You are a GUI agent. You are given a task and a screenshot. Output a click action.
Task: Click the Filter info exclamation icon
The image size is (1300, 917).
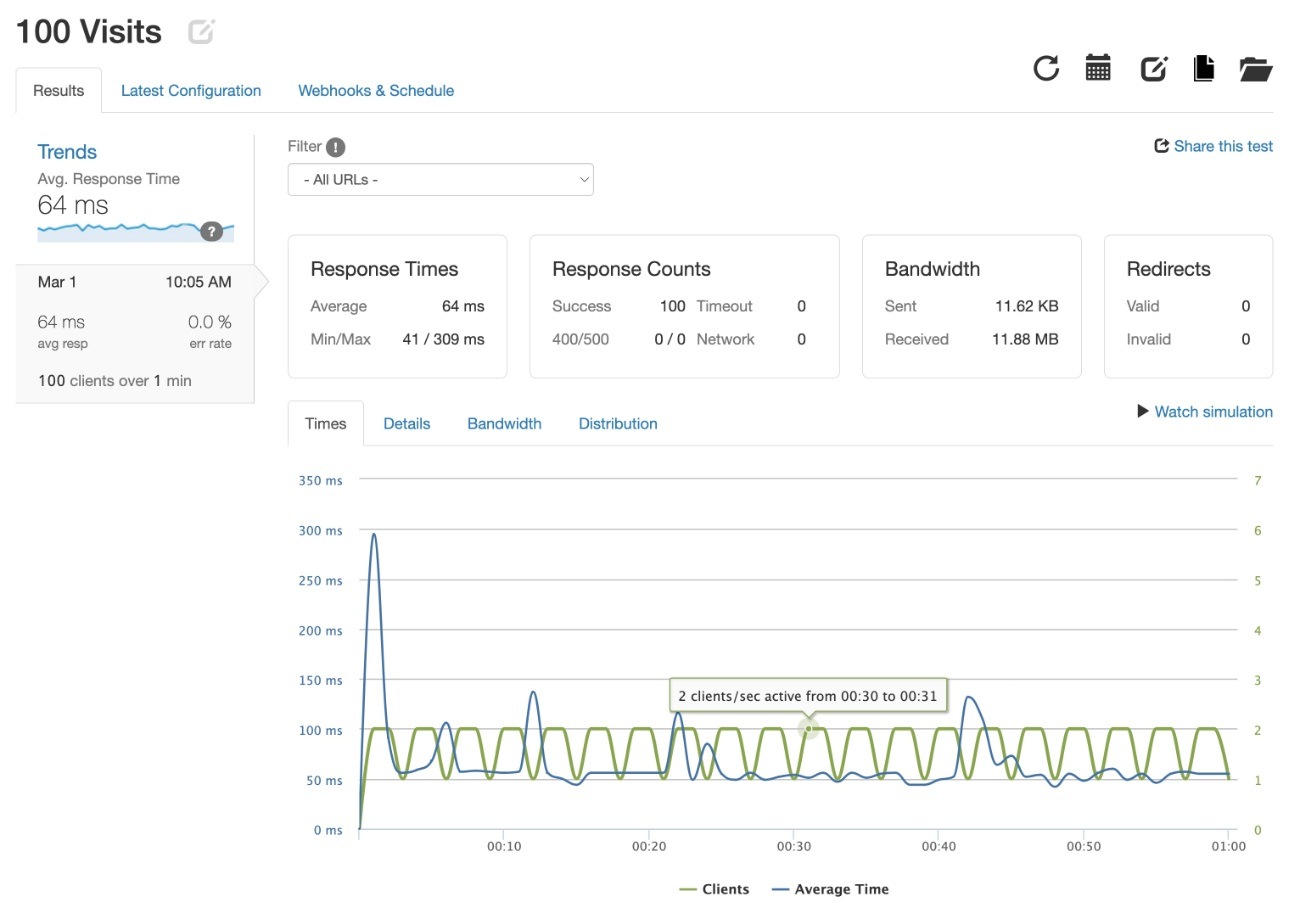[x=336, y=147]
